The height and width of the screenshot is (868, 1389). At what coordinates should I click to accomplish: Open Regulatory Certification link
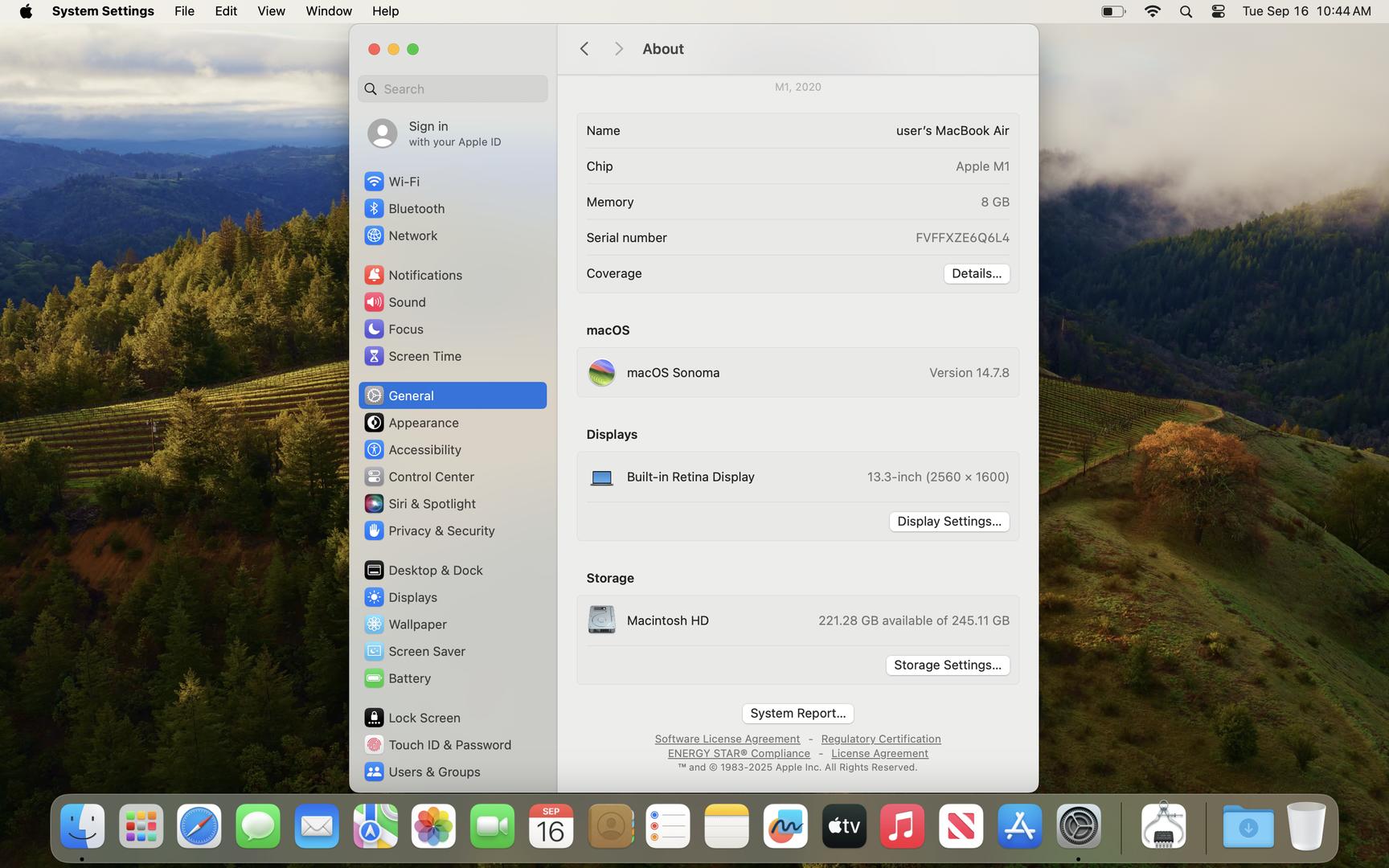point(880,739)
